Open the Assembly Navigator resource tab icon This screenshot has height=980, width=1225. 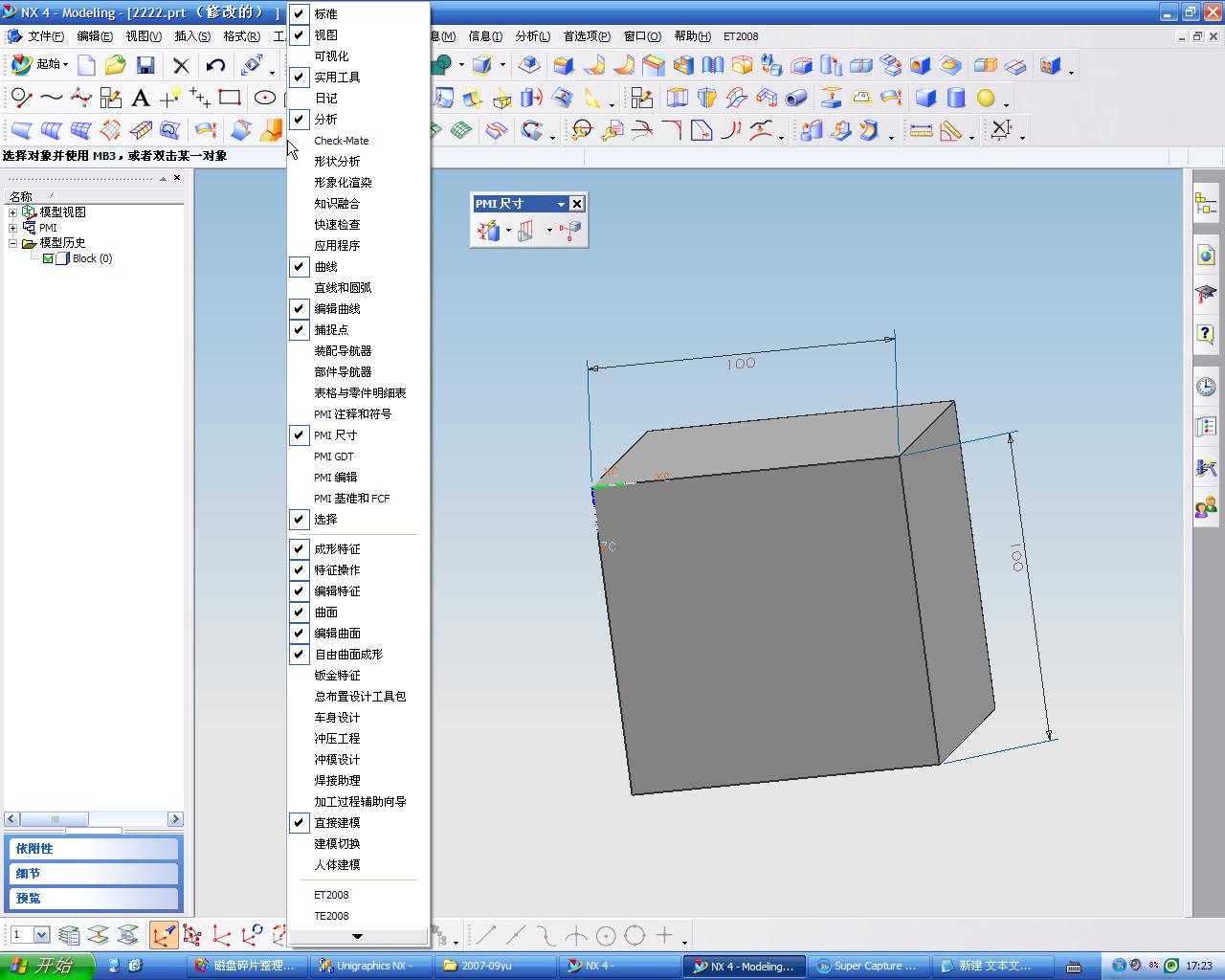1206,203
